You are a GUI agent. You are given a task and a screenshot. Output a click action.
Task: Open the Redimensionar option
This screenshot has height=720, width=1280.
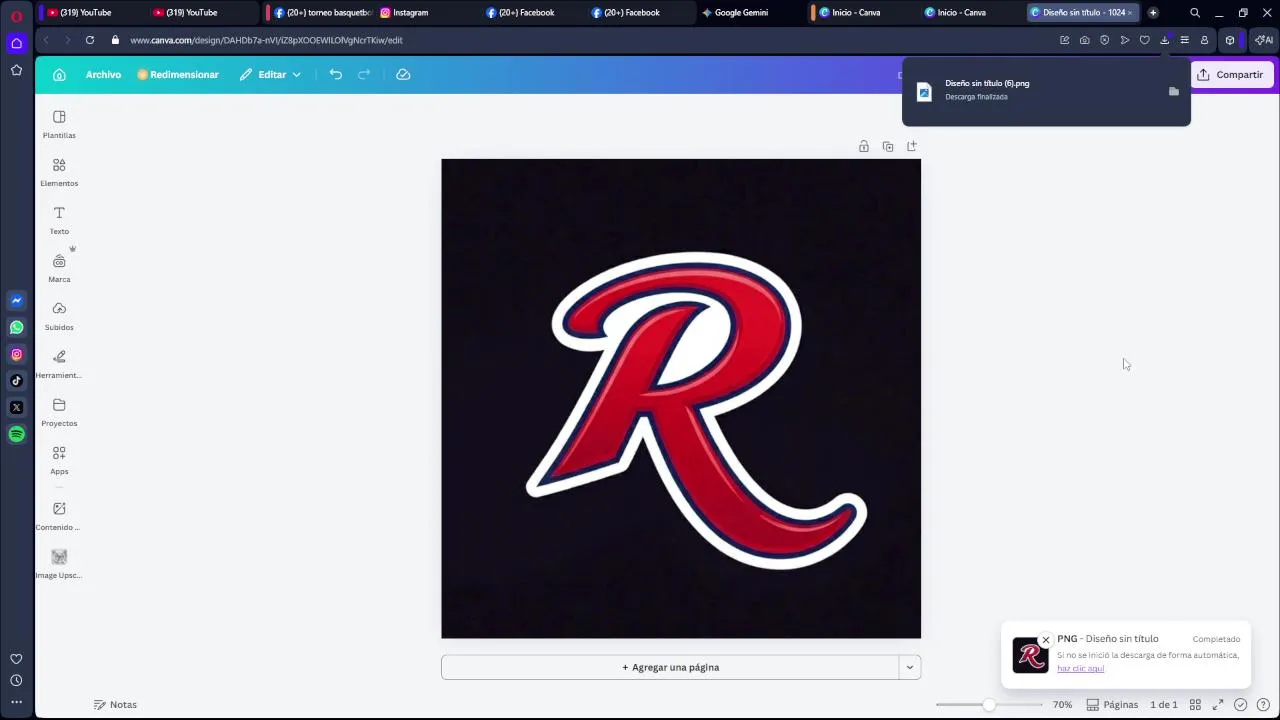pyautogui.click(x=178, y=75)
